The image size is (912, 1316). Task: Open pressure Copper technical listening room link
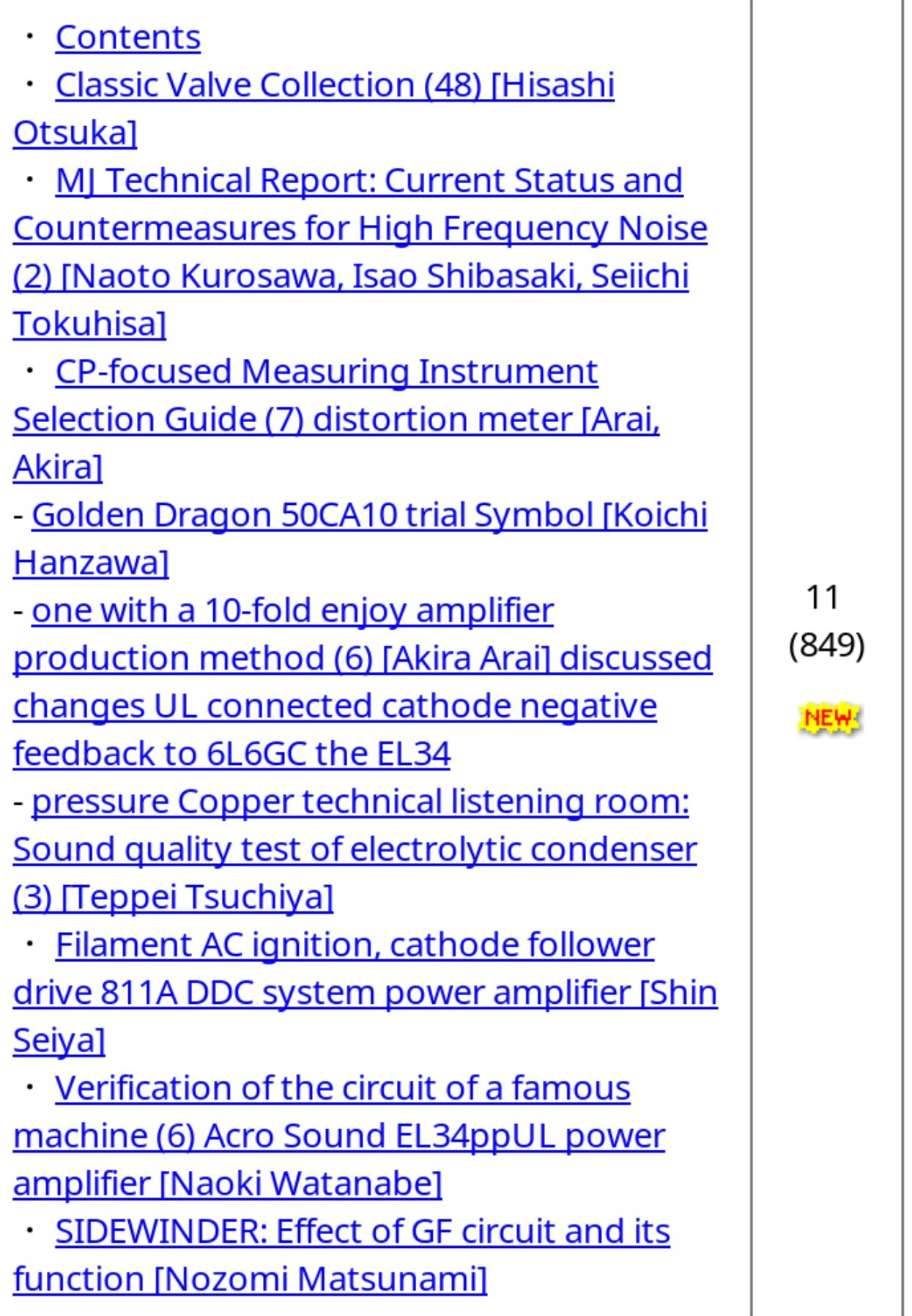coord(360,802)
